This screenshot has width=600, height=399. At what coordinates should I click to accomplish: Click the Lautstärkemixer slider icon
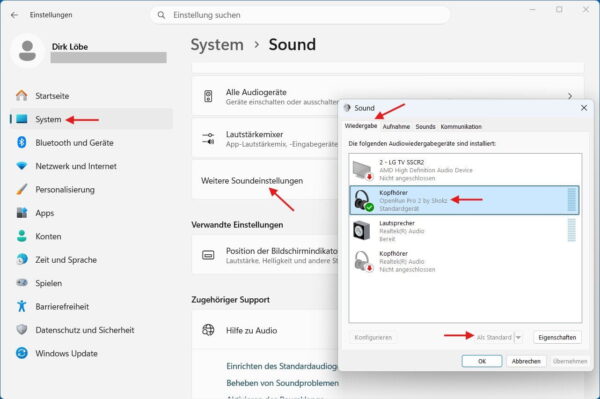208,138
